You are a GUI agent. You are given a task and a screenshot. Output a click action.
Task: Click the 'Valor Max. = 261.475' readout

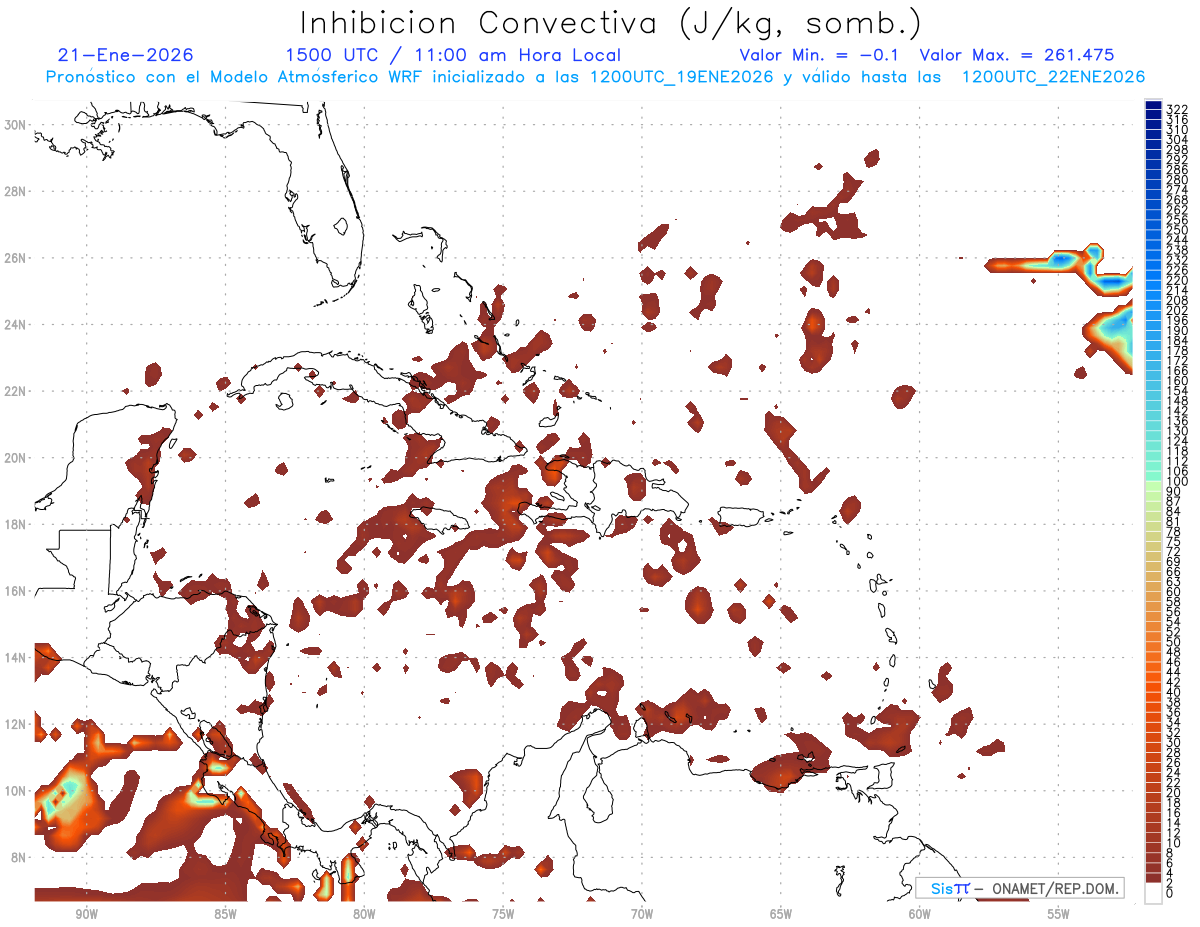coord(1017,55)
